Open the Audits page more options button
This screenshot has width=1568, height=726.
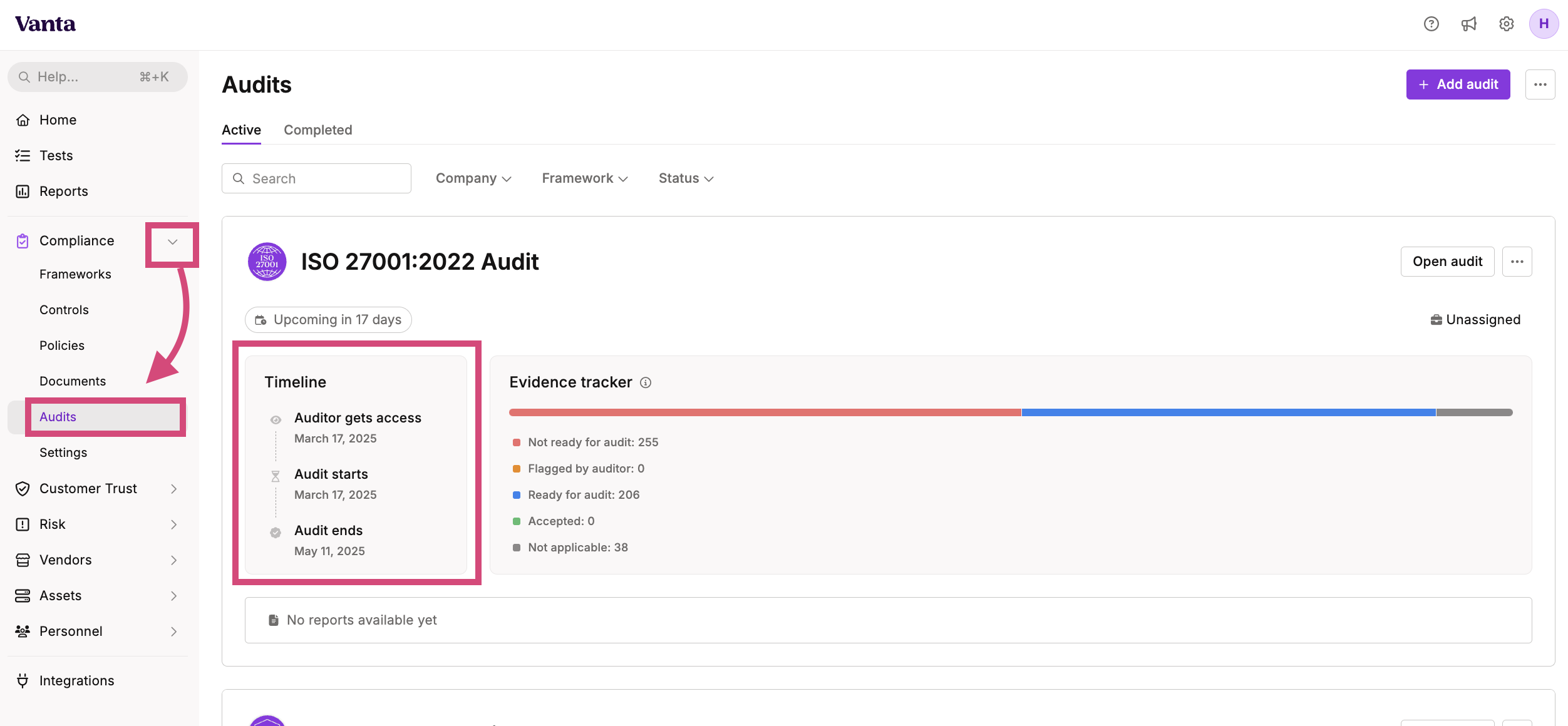[x=1540, y=84]
